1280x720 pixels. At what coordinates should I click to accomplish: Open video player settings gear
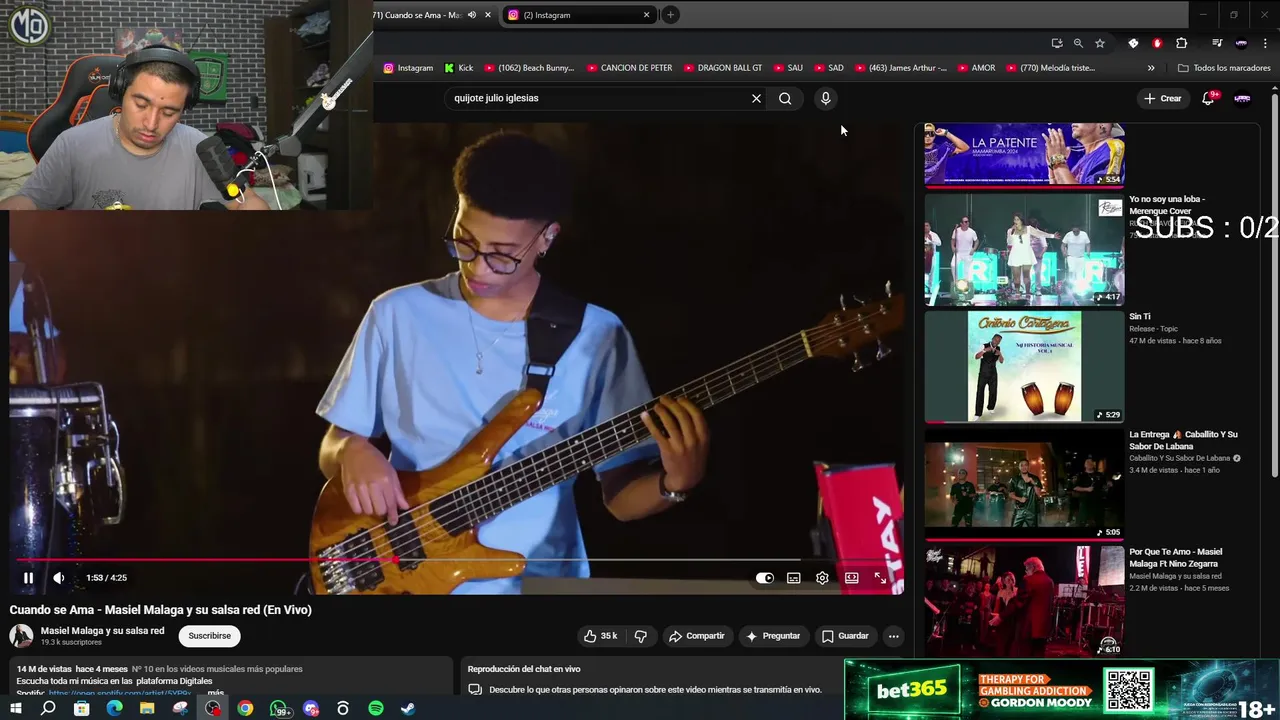(822, 578)
